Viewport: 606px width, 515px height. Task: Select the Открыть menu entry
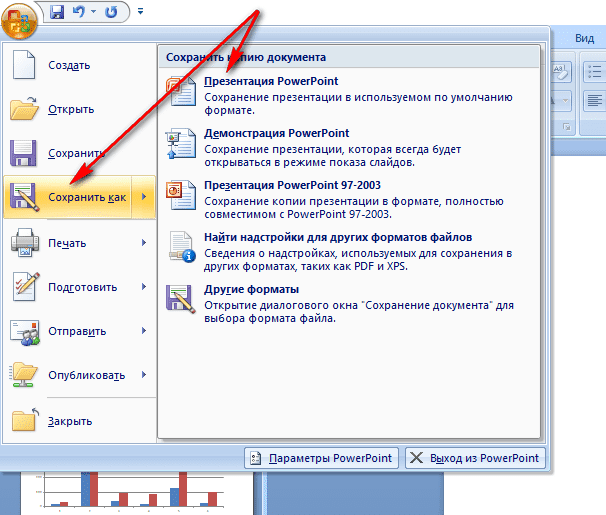[80, 109]
